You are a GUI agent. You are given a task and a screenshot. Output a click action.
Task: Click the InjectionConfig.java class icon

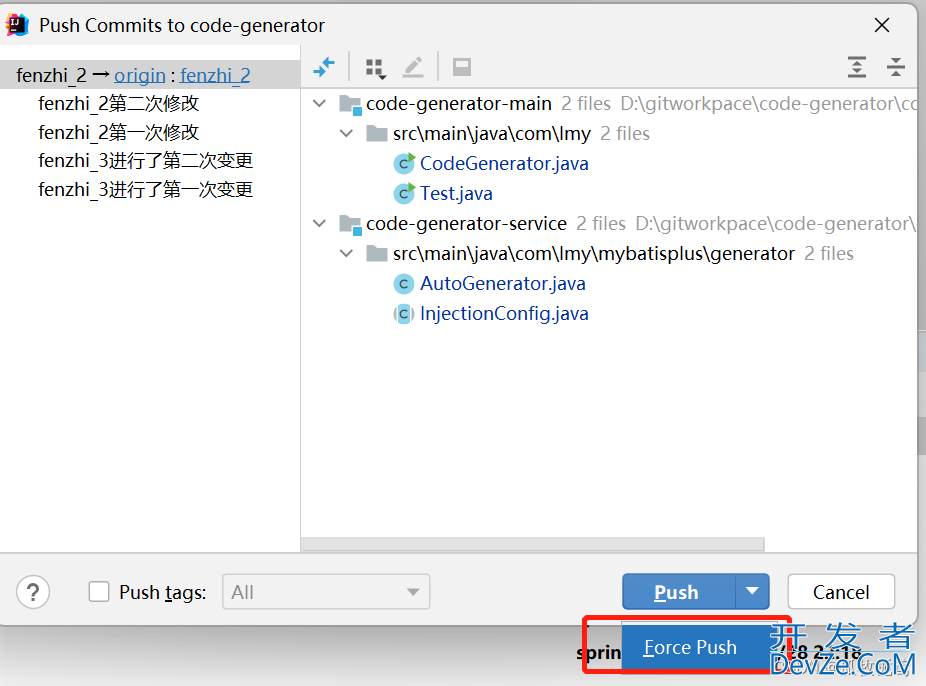tap(404, 314)
